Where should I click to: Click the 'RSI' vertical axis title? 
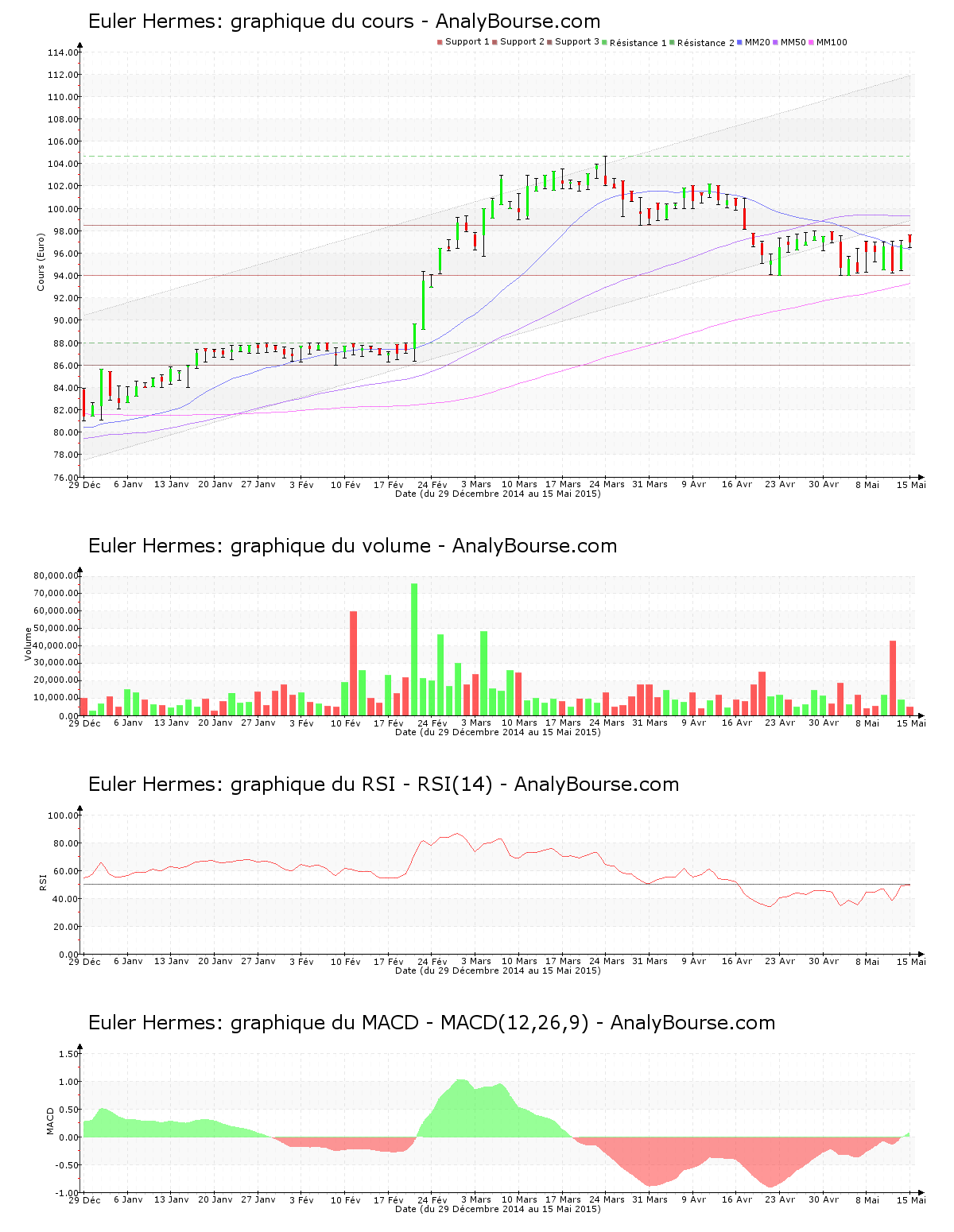coord(43,881)
